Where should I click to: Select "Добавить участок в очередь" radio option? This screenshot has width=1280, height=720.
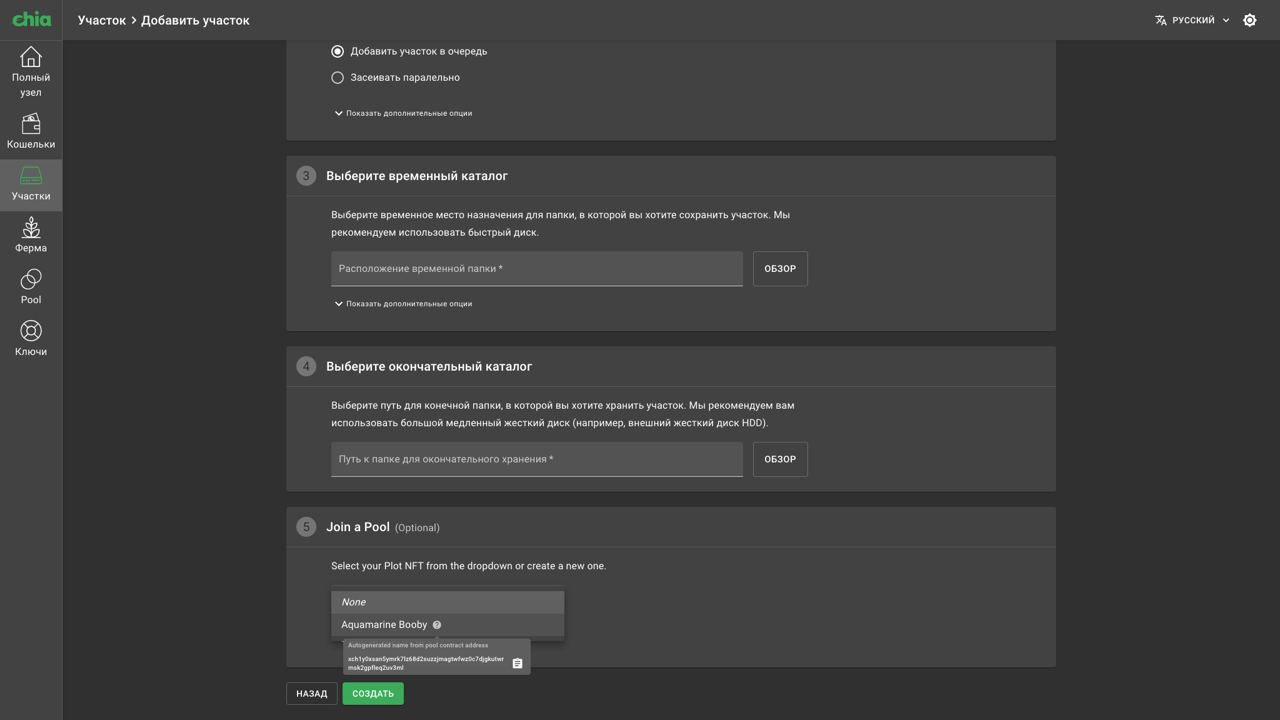point(338,51)
